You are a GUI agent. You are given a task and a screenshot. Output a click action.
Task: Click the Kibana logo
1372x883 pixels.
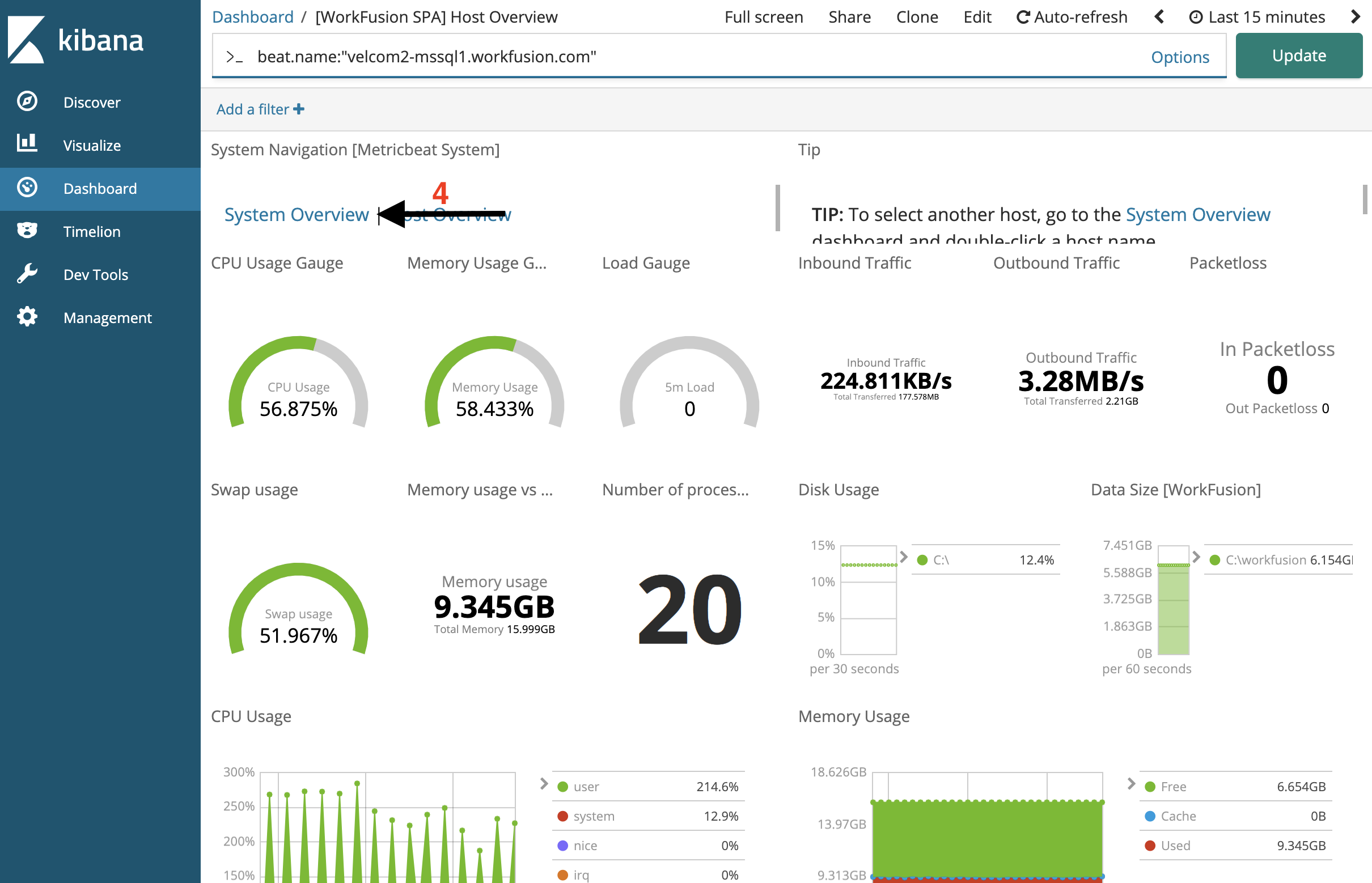point(75,40)
